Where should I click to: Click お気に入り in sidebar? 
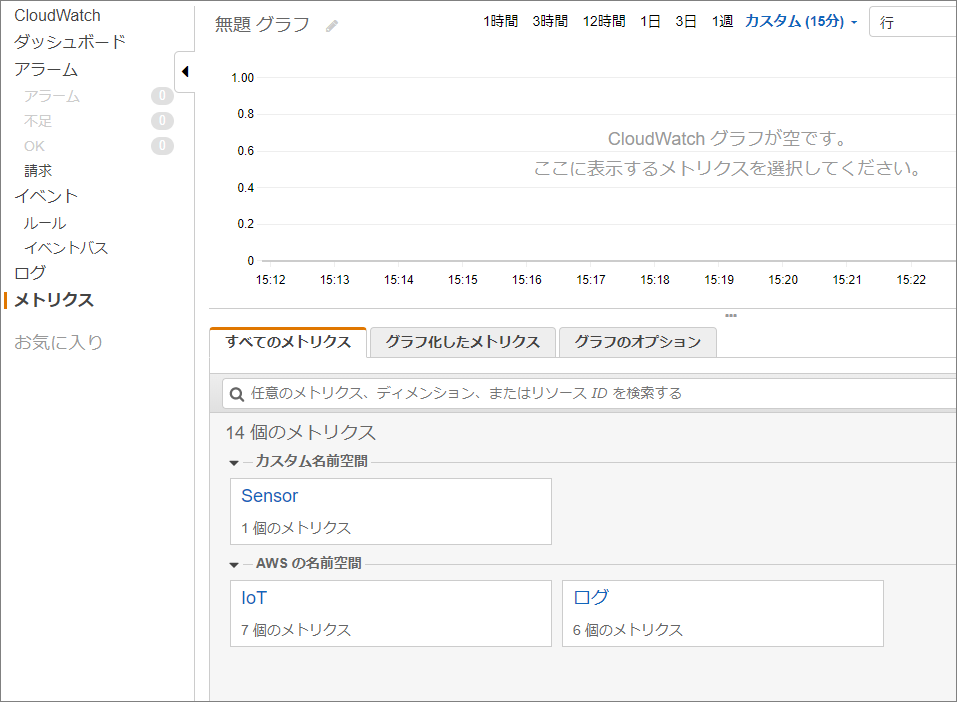click(58, 342)
